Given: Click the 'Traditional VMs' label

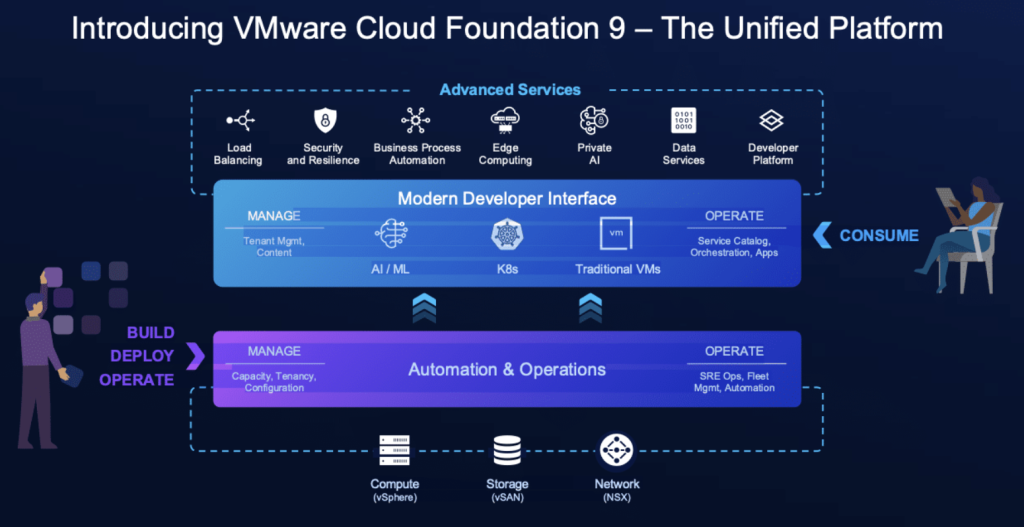Looking at the screenshot, I should pyautogui.click(x=618, y=268).
